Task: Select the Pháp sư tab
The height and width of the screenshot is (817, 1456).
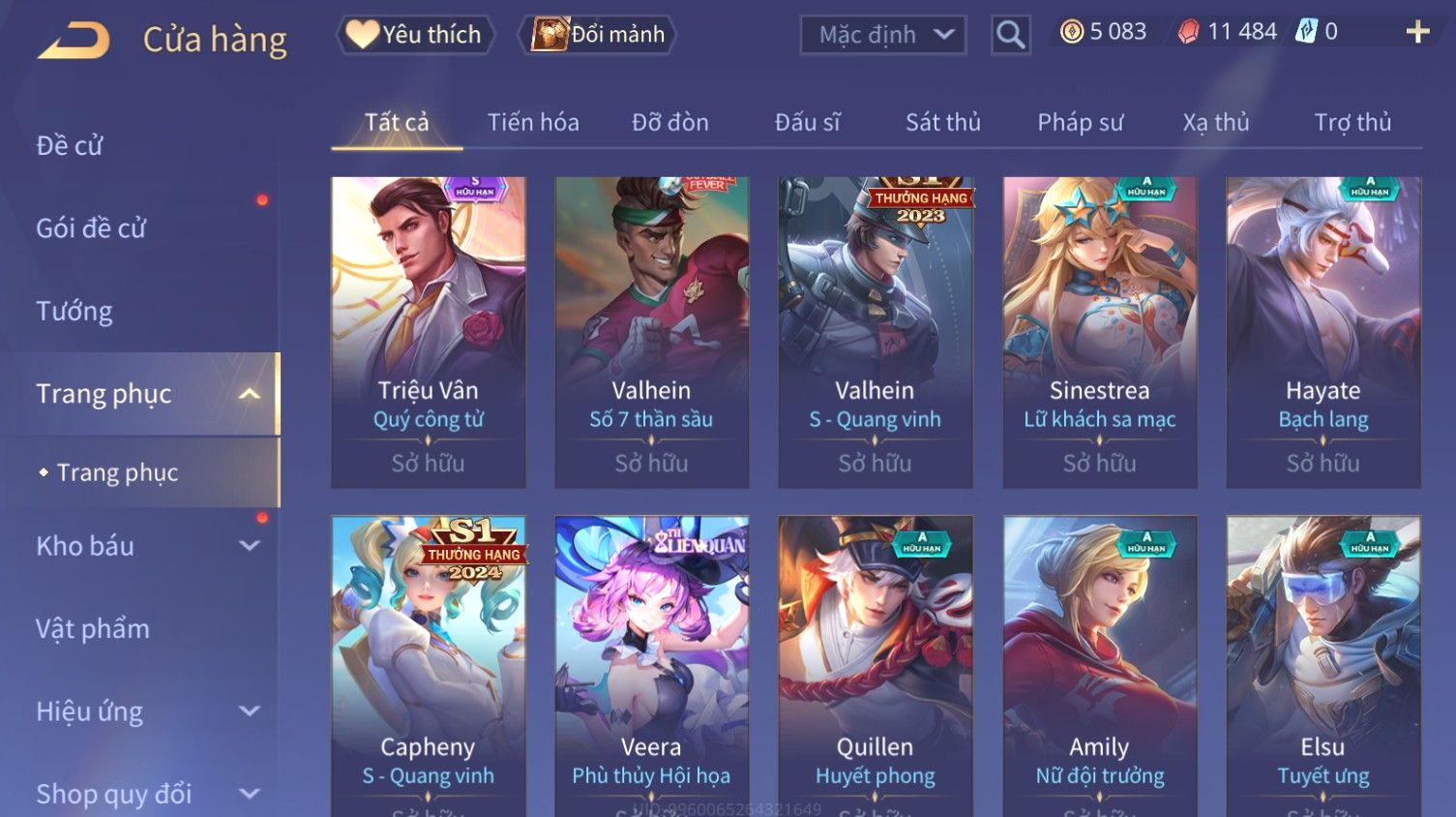Action: (x=1081, y=123)
